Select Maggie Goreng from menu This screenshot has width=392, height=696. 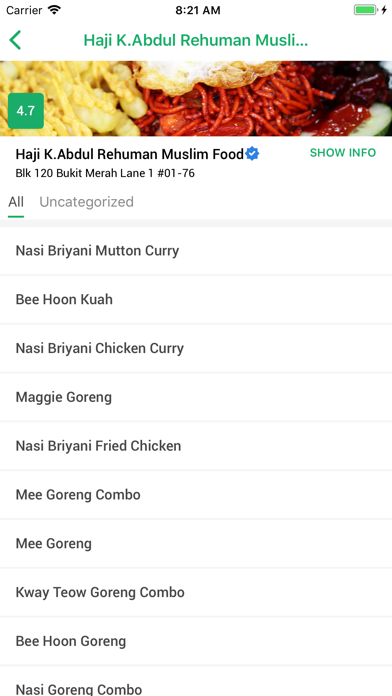click(x=196, y=397)
